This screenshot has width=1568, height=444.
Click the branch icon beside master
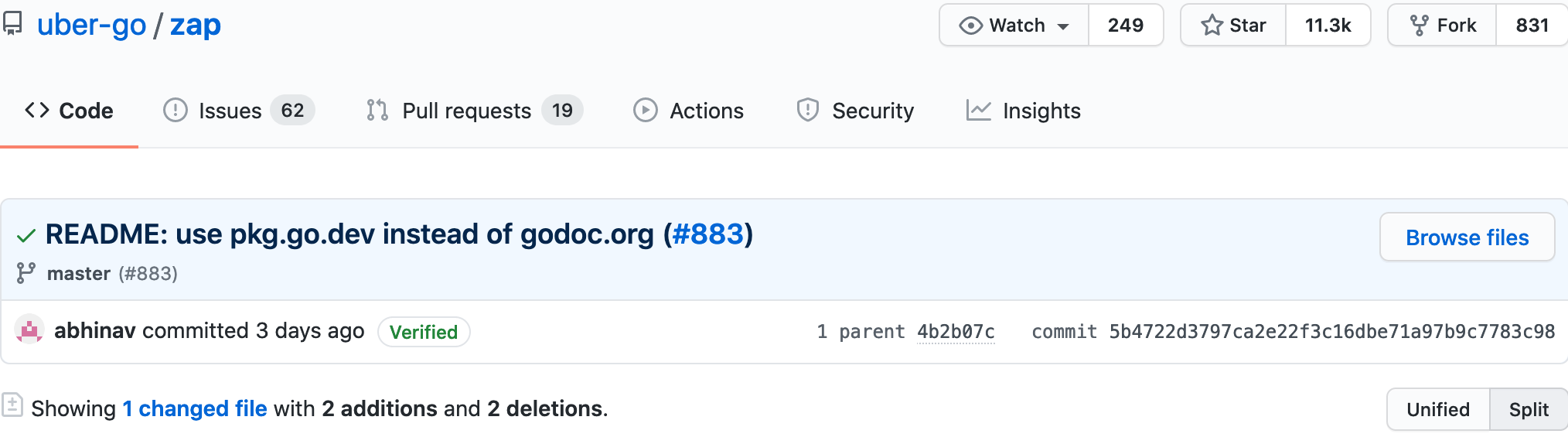26,273
